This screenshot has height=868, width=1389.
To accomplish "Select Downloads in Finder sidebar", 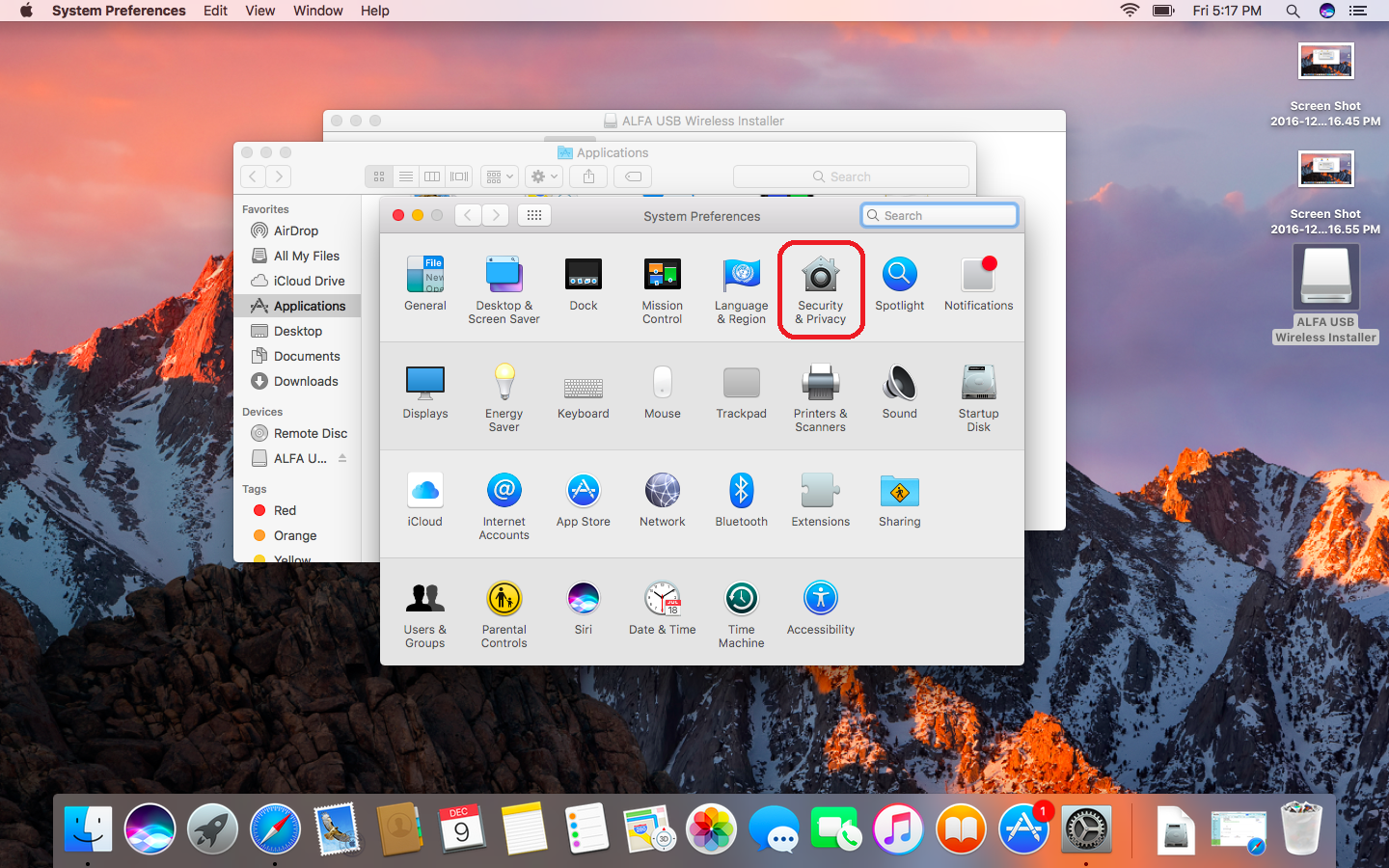I will [x=305, y=381].
